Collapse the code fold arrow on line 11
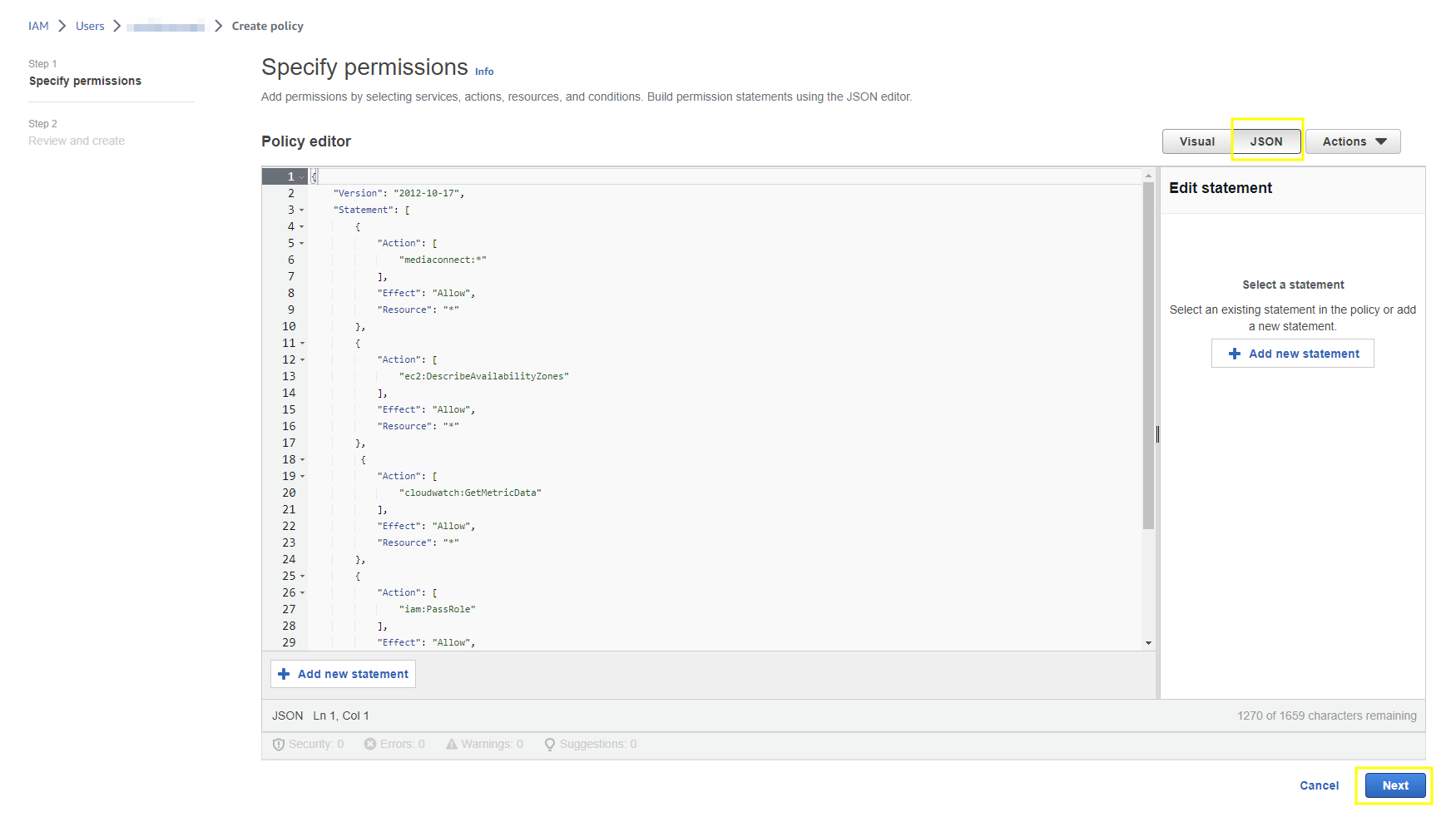1456x832 pixels. pyautogui.click(x=302, y=344)
